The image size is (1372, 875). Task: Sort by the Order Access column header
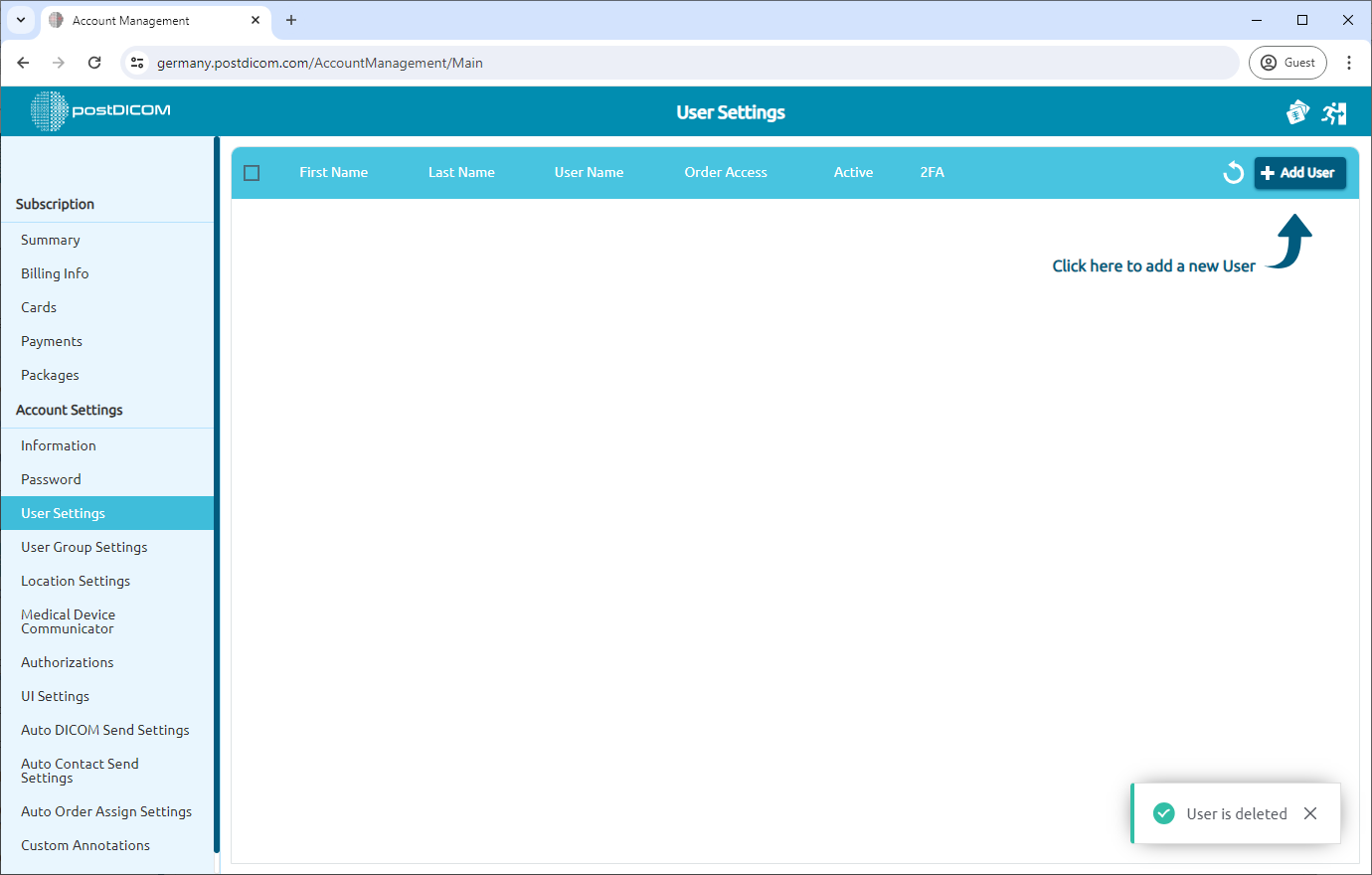pyautogui.click(x=725, y=172)
